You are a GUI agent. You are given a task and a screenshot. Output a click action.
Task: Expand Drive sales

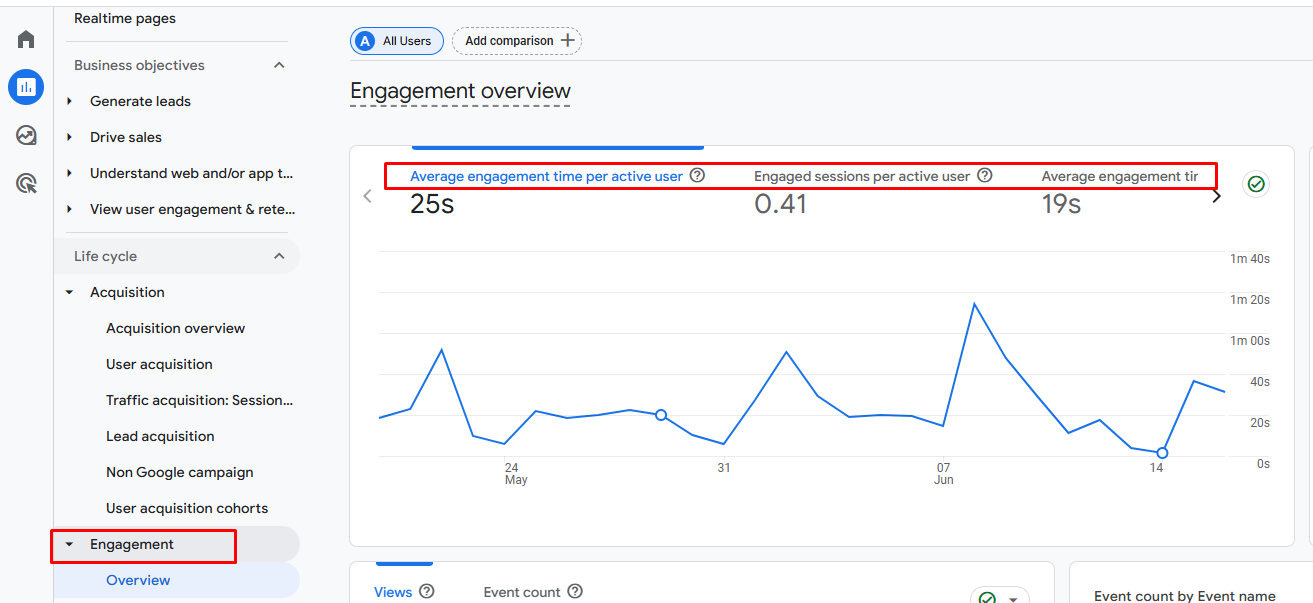point(69,137)
